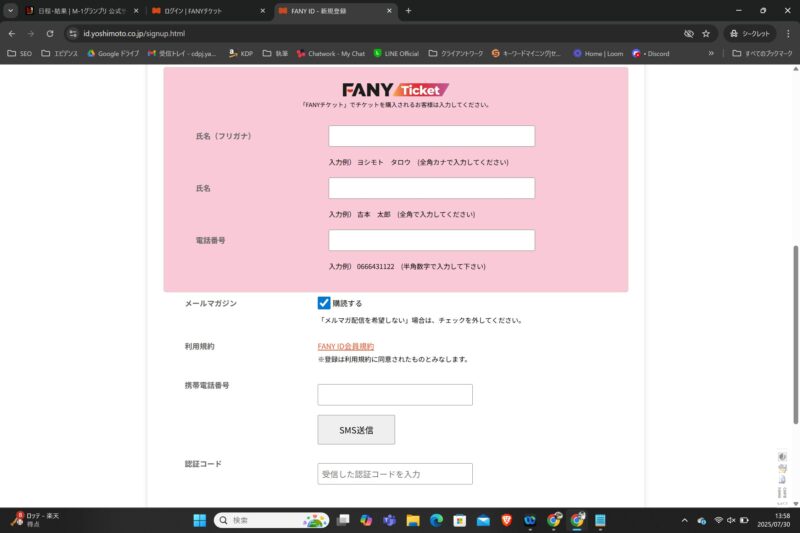800x533 pixels.
Task: Open the SEO bookmark folder
Action: (19, 54)
